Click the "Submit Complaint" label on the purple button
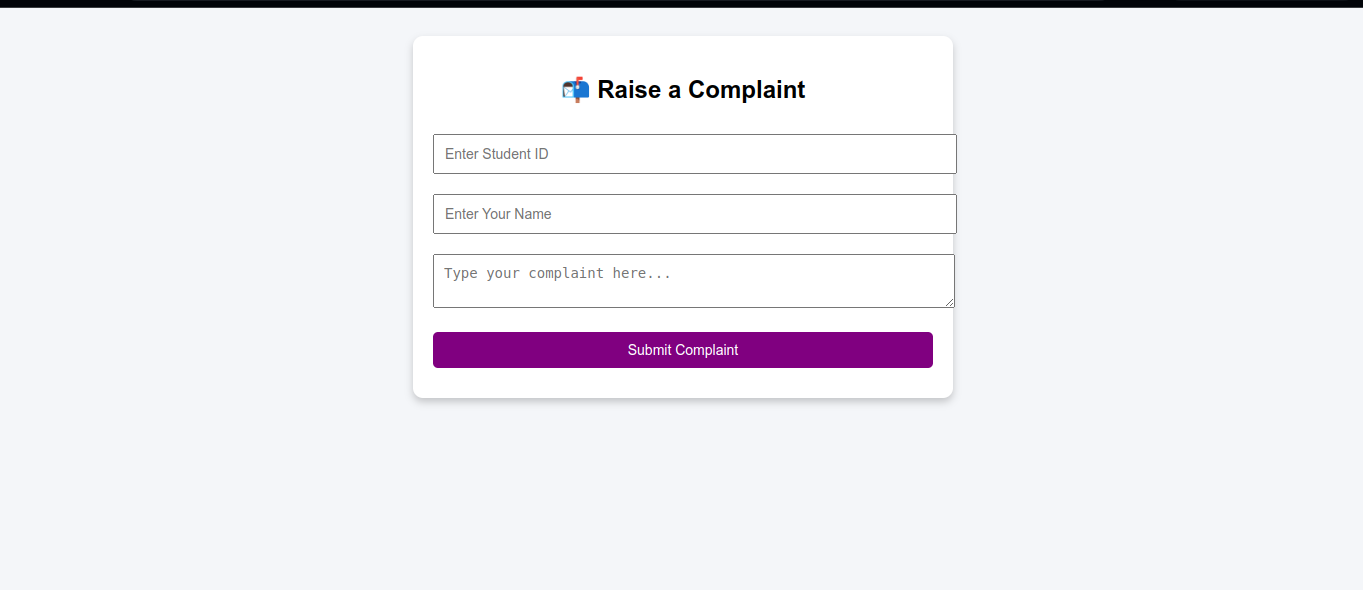Image resolution: width=1363 pixels, height=590 pixels. coord(683,350)
